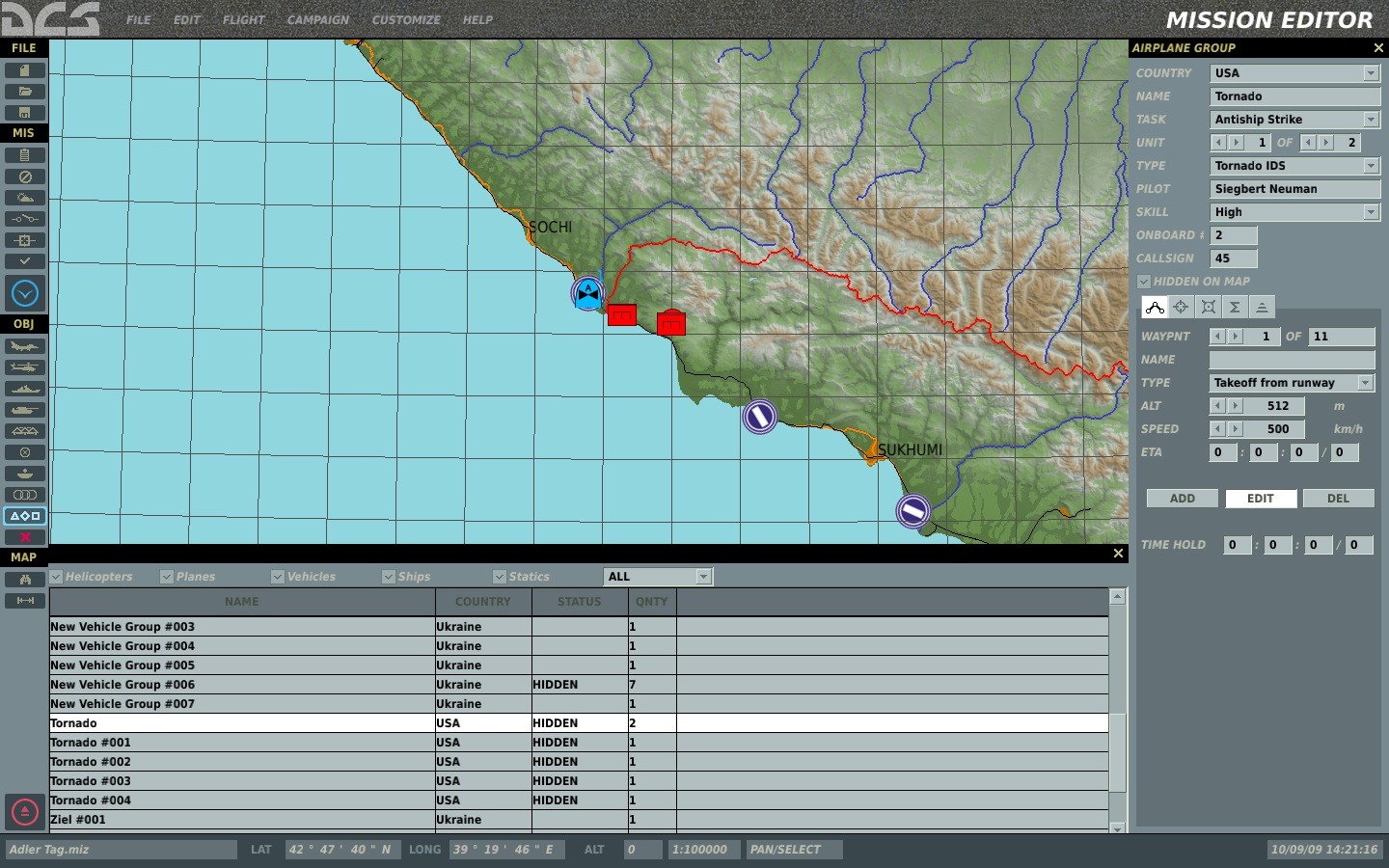
Task: Click the binoculars map icon
Action: 25,580
